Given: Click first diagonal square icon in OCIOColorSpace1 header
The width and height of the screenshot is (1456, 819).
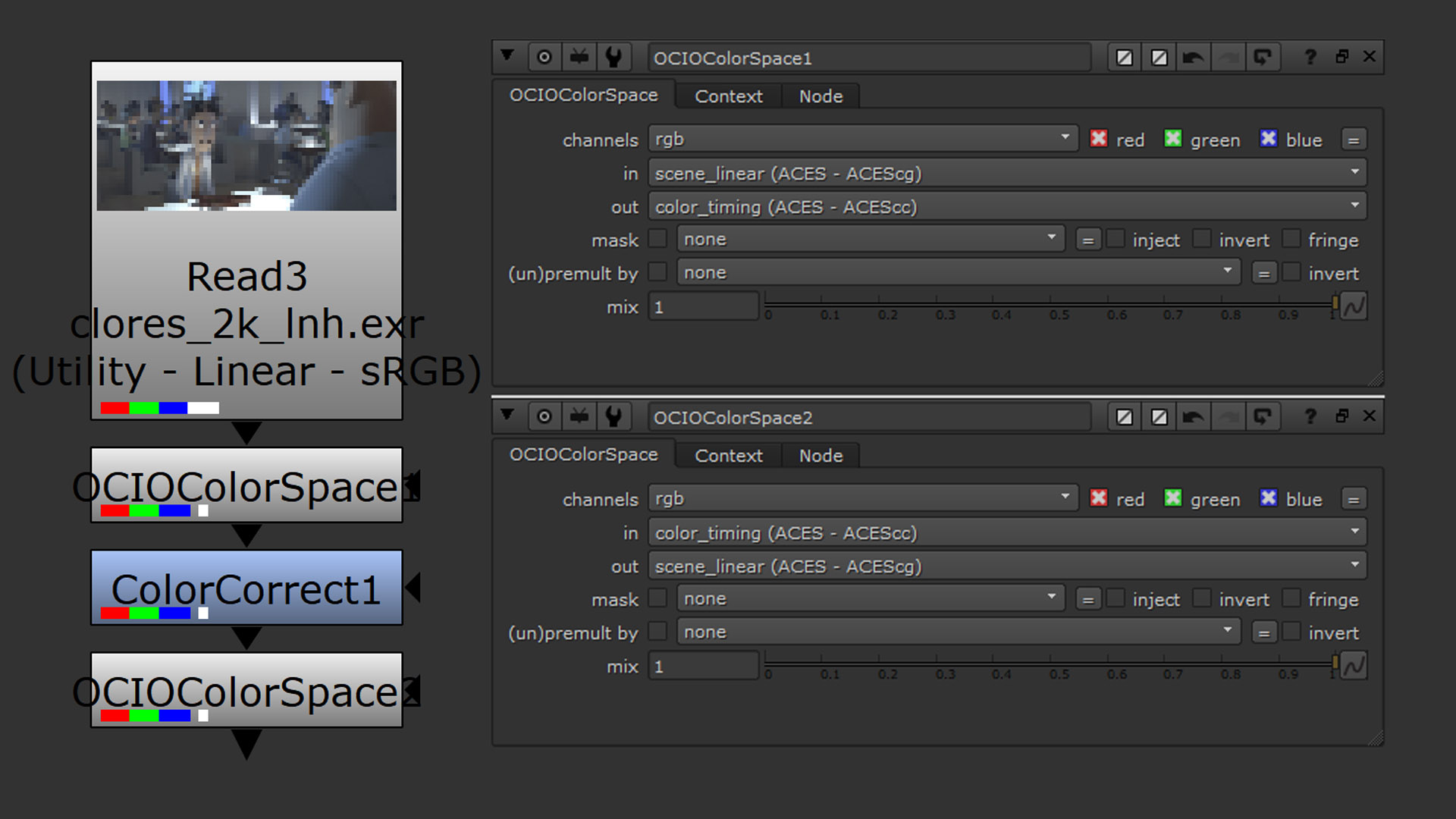Looking at the screenshot, I should [x=1124, y=57].
